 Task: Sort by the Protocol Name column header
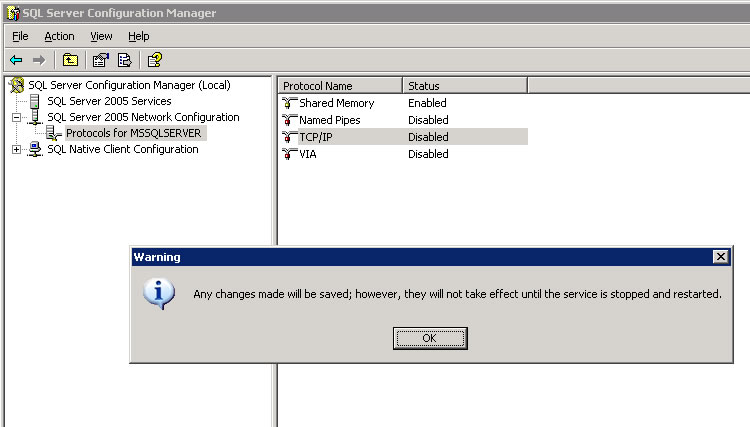[340, 86]
